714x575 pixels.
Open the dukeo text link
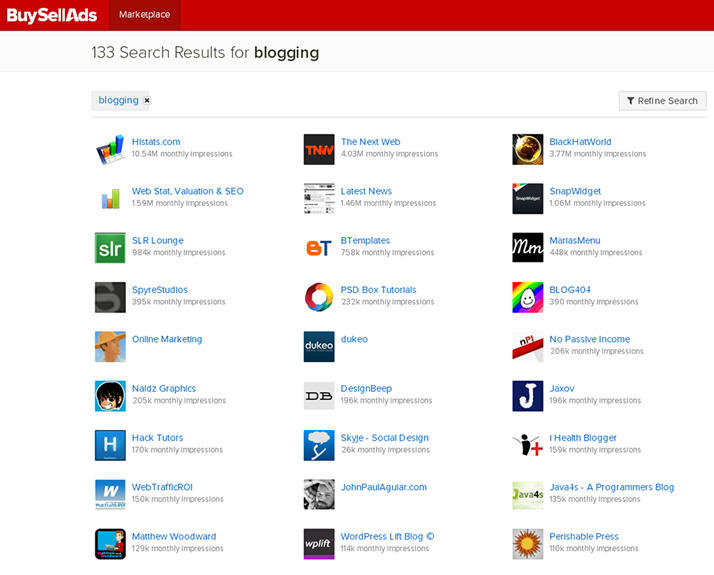click(354, 339)
